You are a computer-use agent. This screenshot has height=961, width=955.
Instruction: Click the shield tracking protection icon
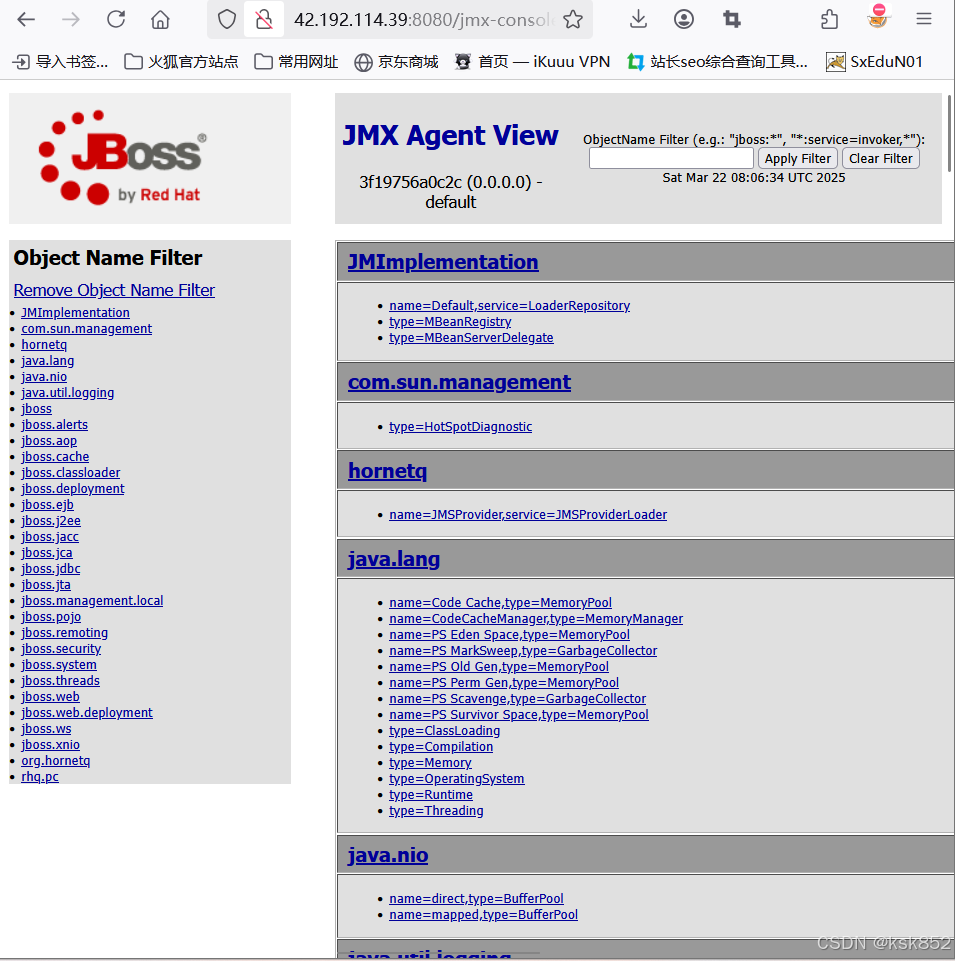point(227,18)
